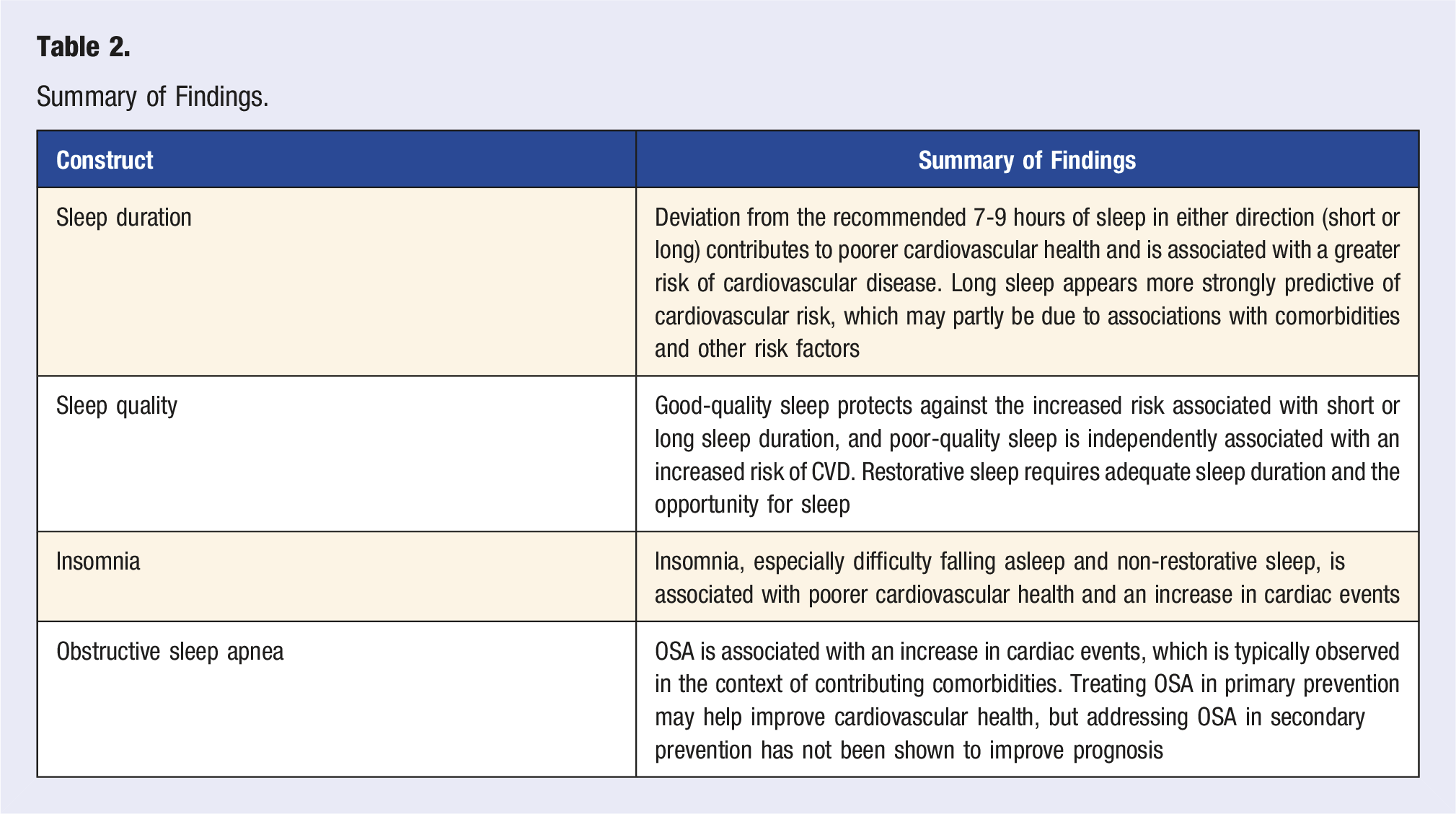This screenshot has height=814, width=1456.
Task: Click the text 'opportunity for sleep'
Action: click(x=752, y=505)
